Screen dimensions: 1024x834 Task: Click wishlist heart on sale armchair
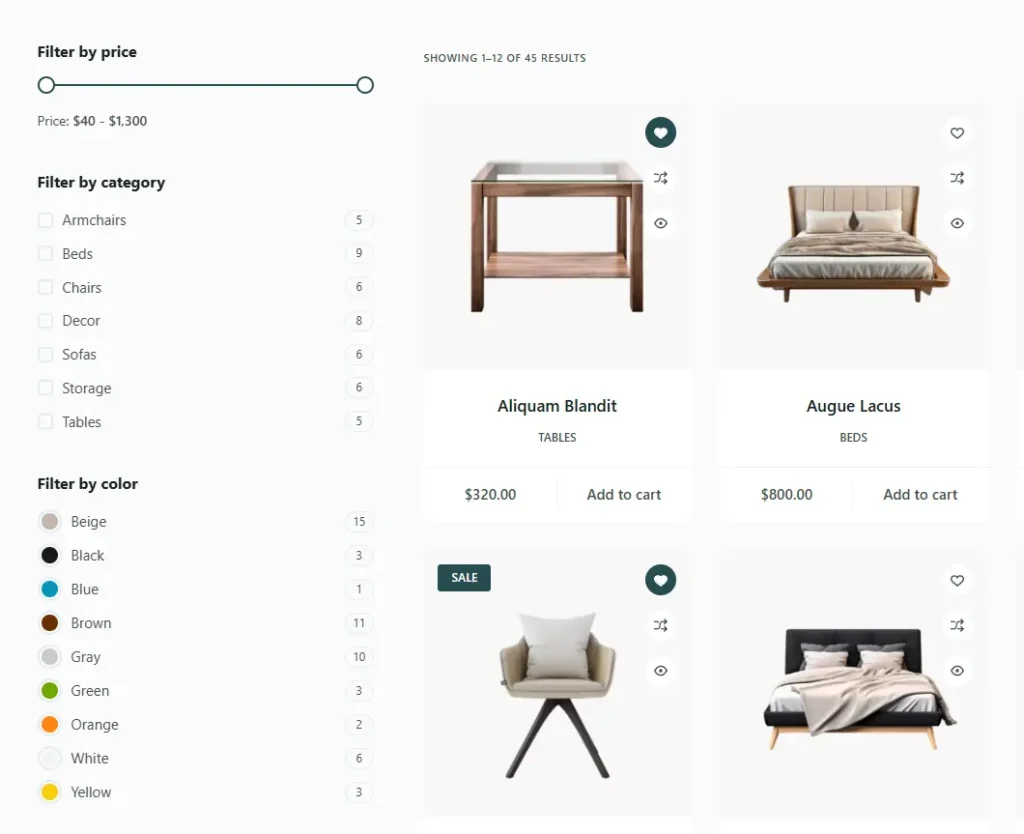(660, 580)
